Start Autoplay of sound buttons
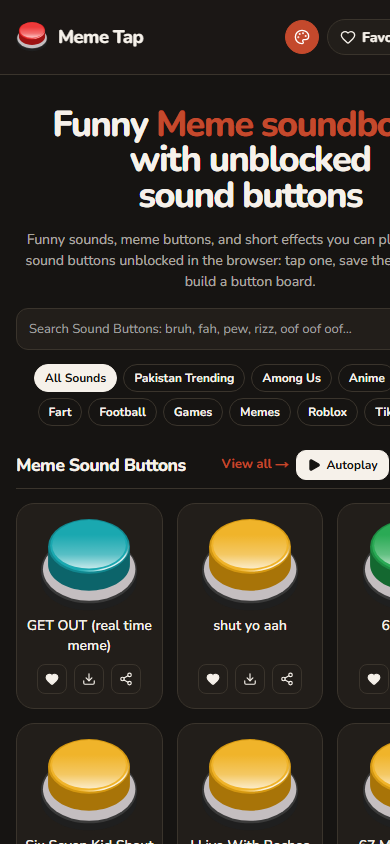This screenshot has height=844, width=390. 342,465
